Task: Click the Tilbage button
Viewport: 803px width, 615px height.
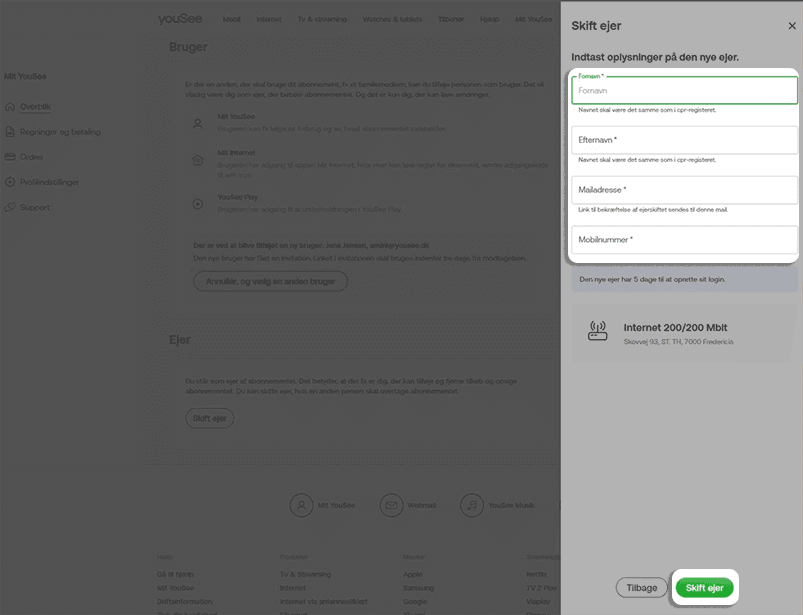Action: 641,588
